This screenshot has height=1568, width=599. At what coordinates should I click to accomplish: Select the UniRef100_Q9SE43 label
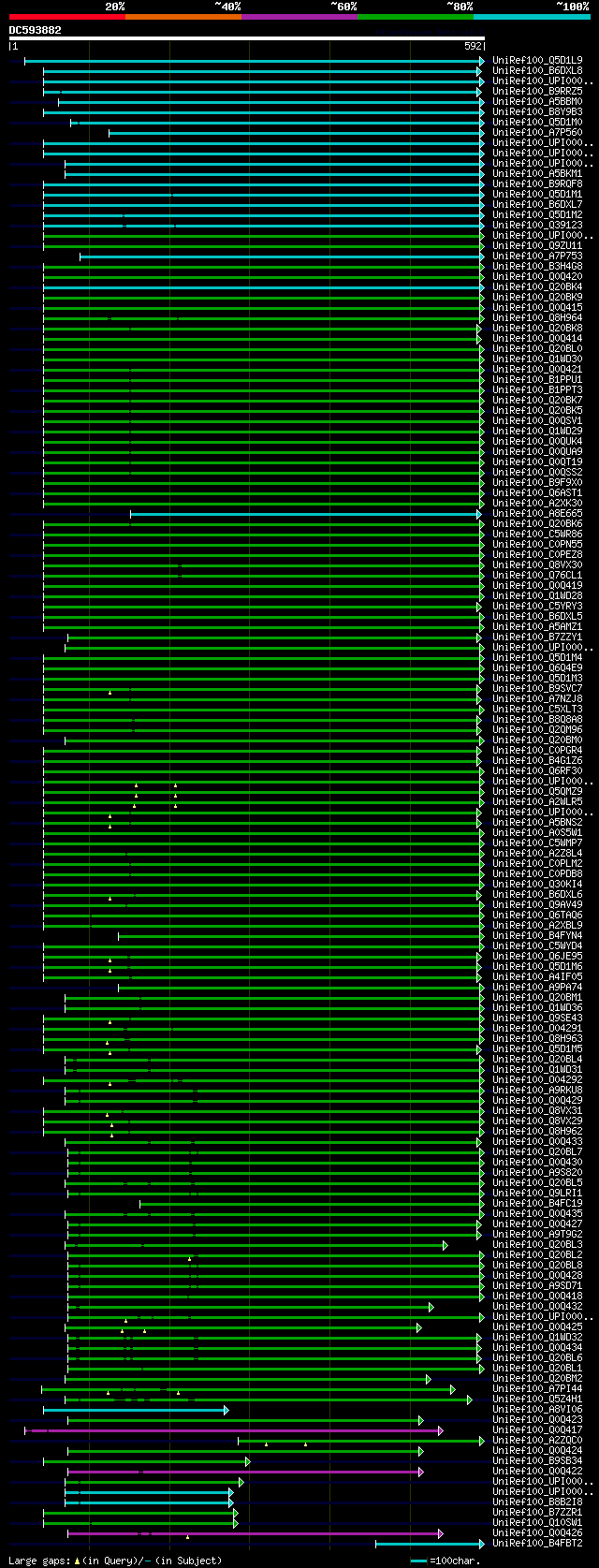(537, 1018)
